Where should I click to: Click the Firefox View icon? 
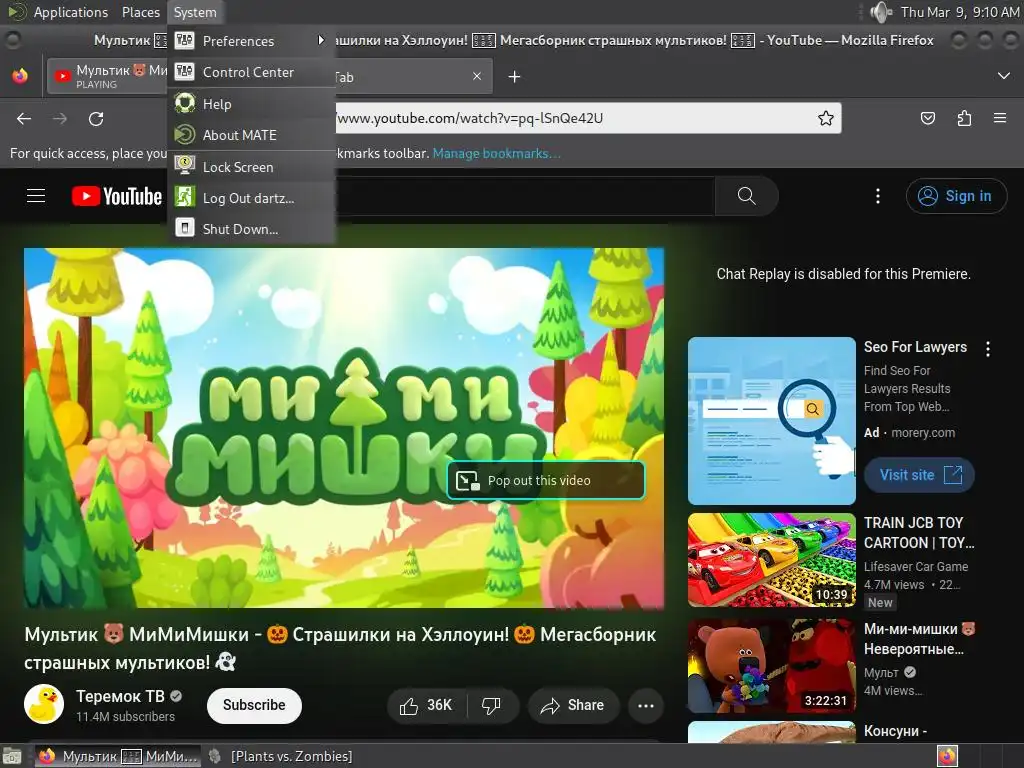coord(20,76)
